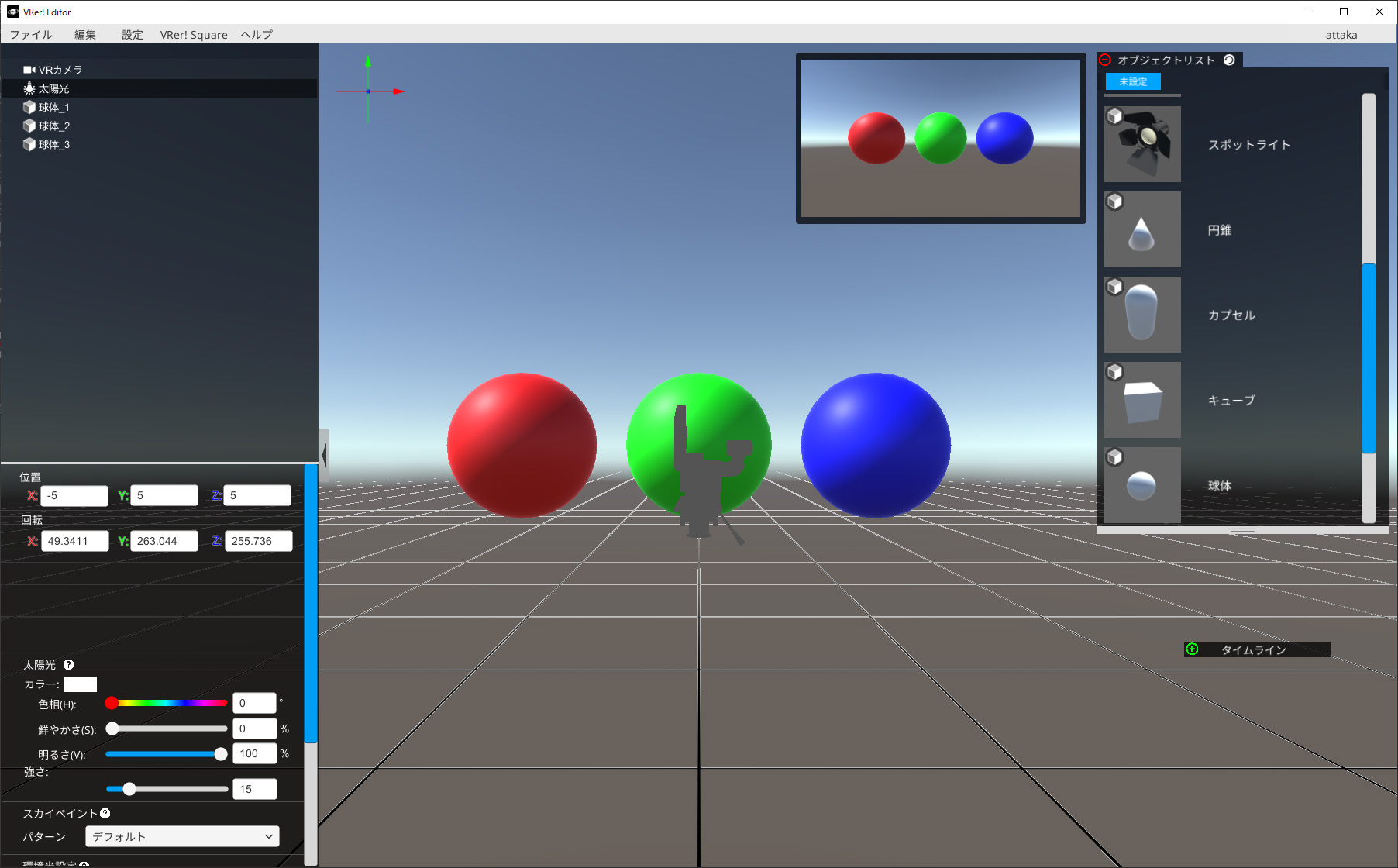Click the 鮮やかさ(S) saturation slider
Viewport: 1398px width, 868px height.
point(167,728)
